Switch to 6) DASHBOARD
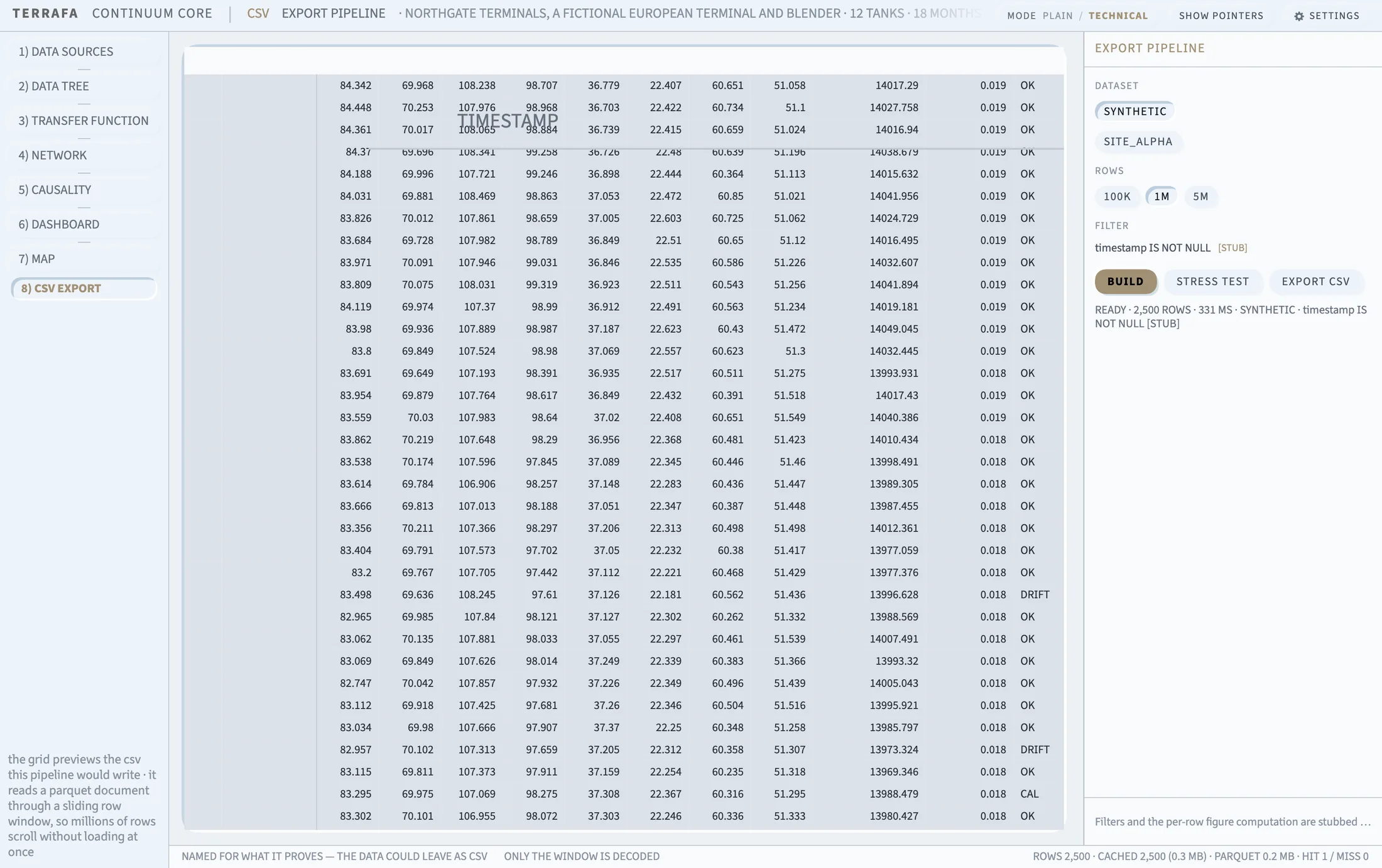The image size is (1382, 868). pos(84,224)
